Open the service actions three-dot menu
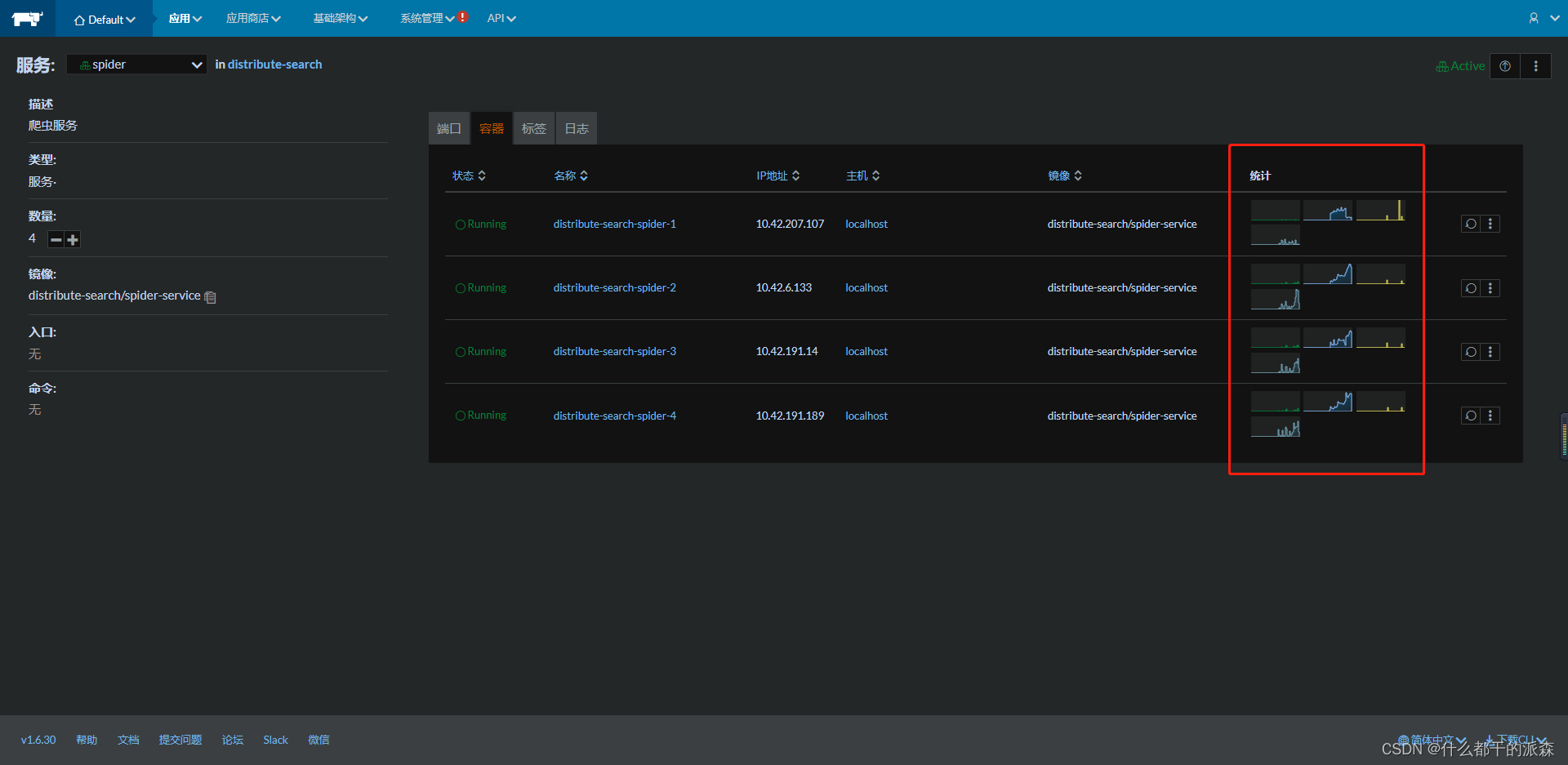Screen dimensions: 1568x765 [x=1535, y=66]
